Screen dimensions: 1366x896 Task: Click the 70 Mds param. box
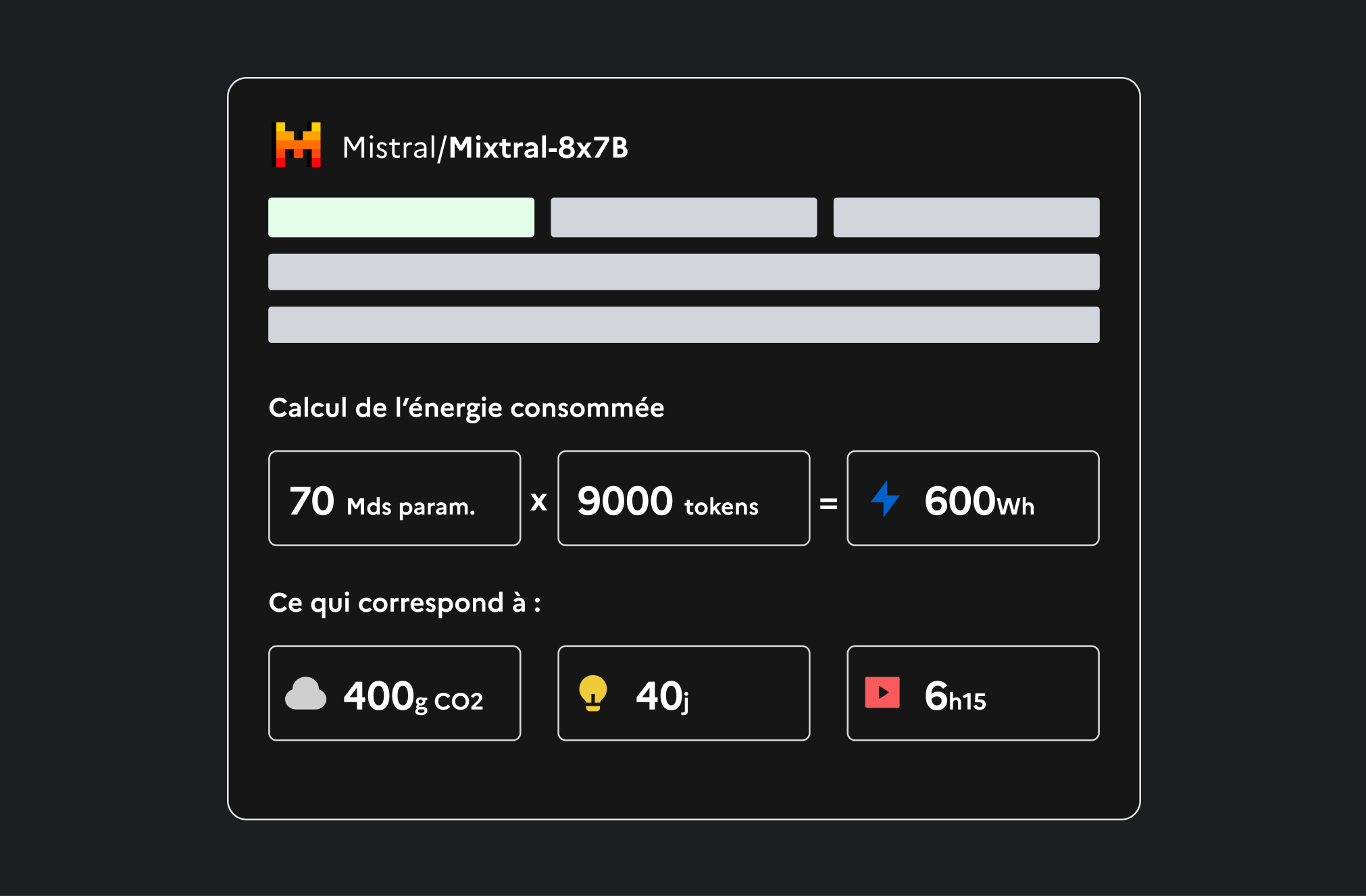click(395, 498)
